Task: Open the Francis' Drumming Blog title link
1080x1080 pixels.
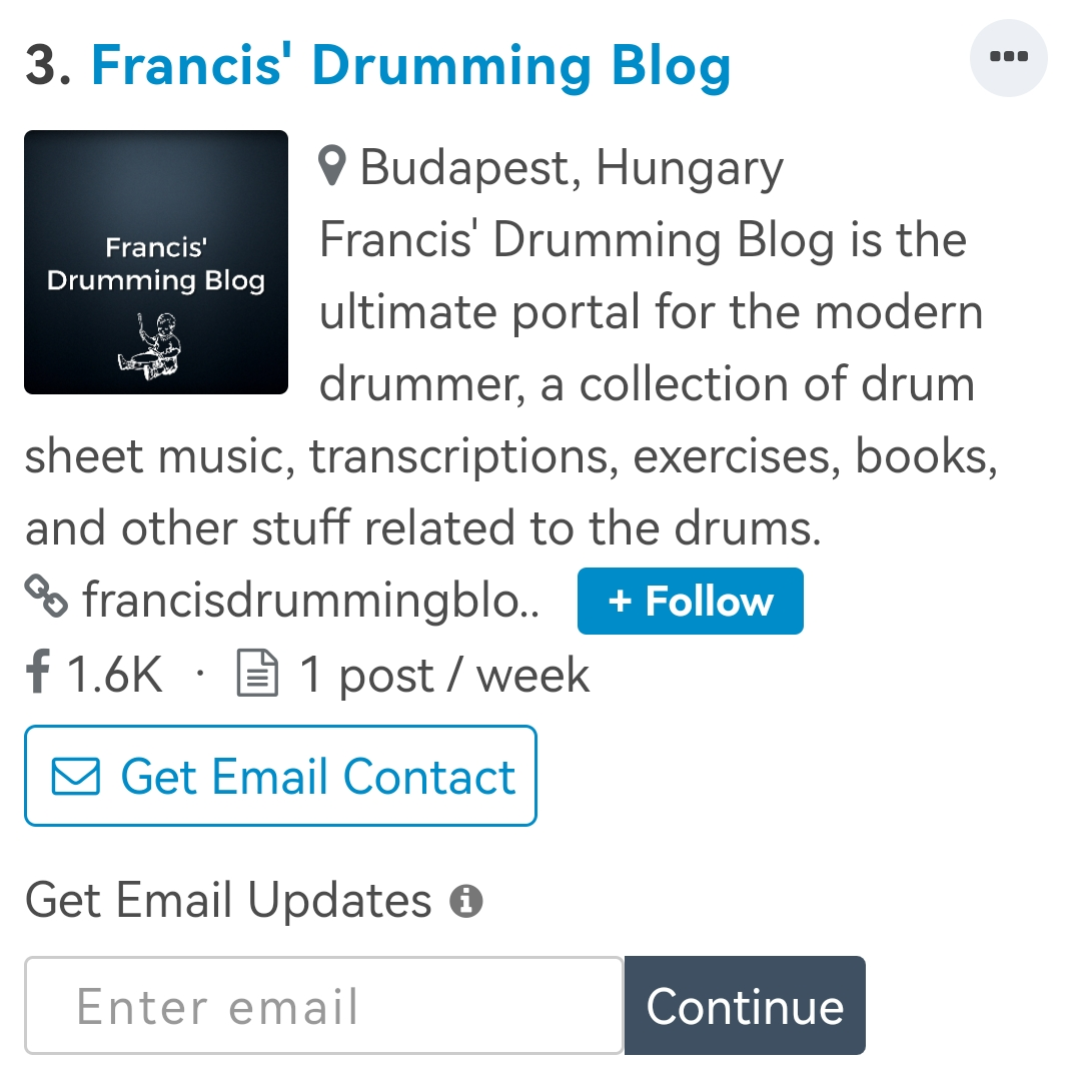Action: [x=410, y=66]
